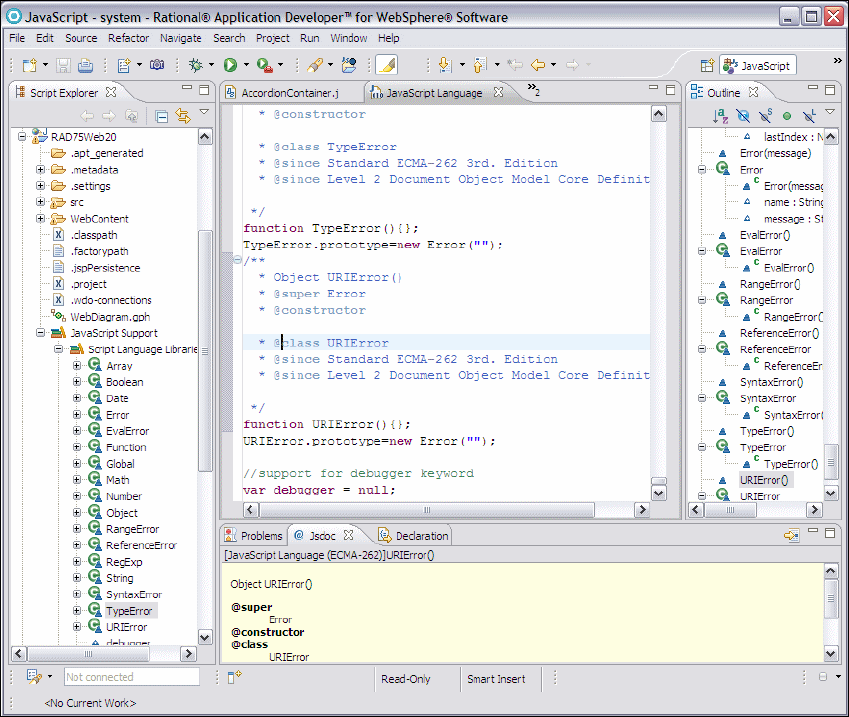Collapse the EvalError node in Outline

(x=703, y=252)
